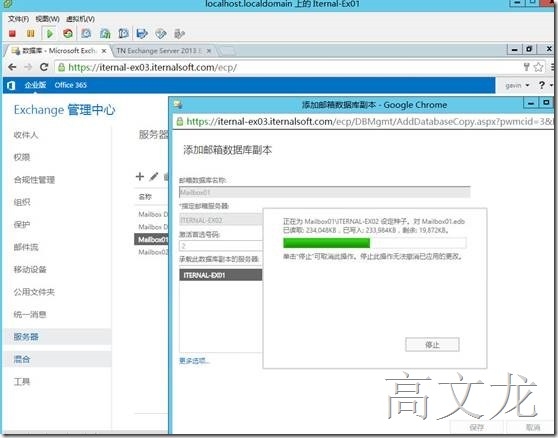Click the bookmark star icon
Image resolution: width=558 pixels, height=438 pixels.
click(x=538, y=67)
